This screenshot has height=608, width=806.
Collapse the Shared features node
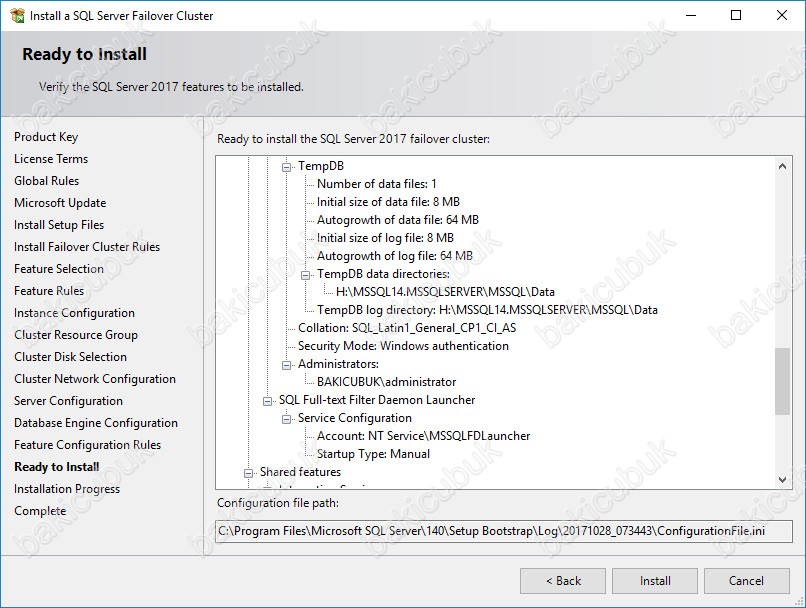coord(248,473)
